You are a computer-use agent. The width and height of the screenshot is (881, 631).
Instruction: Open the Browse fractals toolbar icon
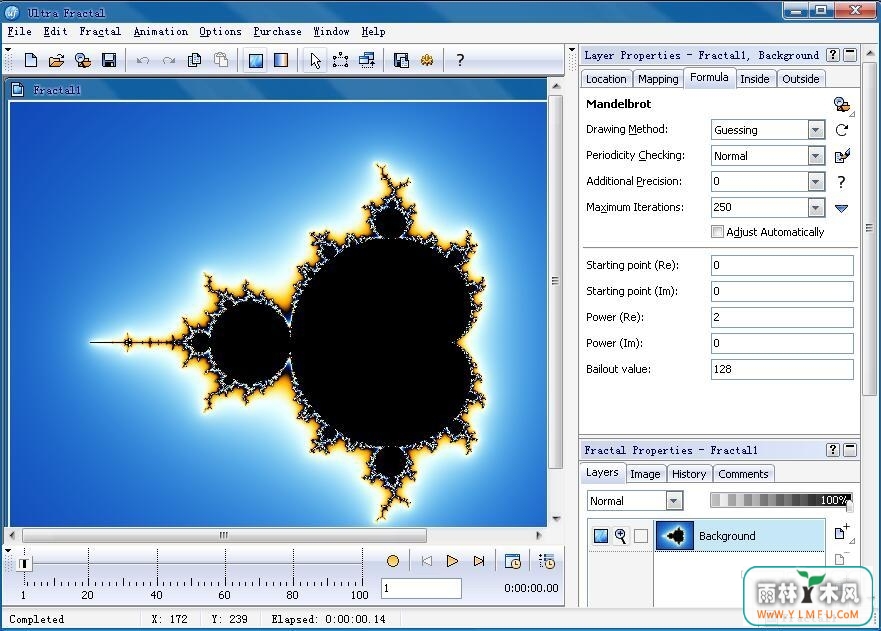click(83, 60)
